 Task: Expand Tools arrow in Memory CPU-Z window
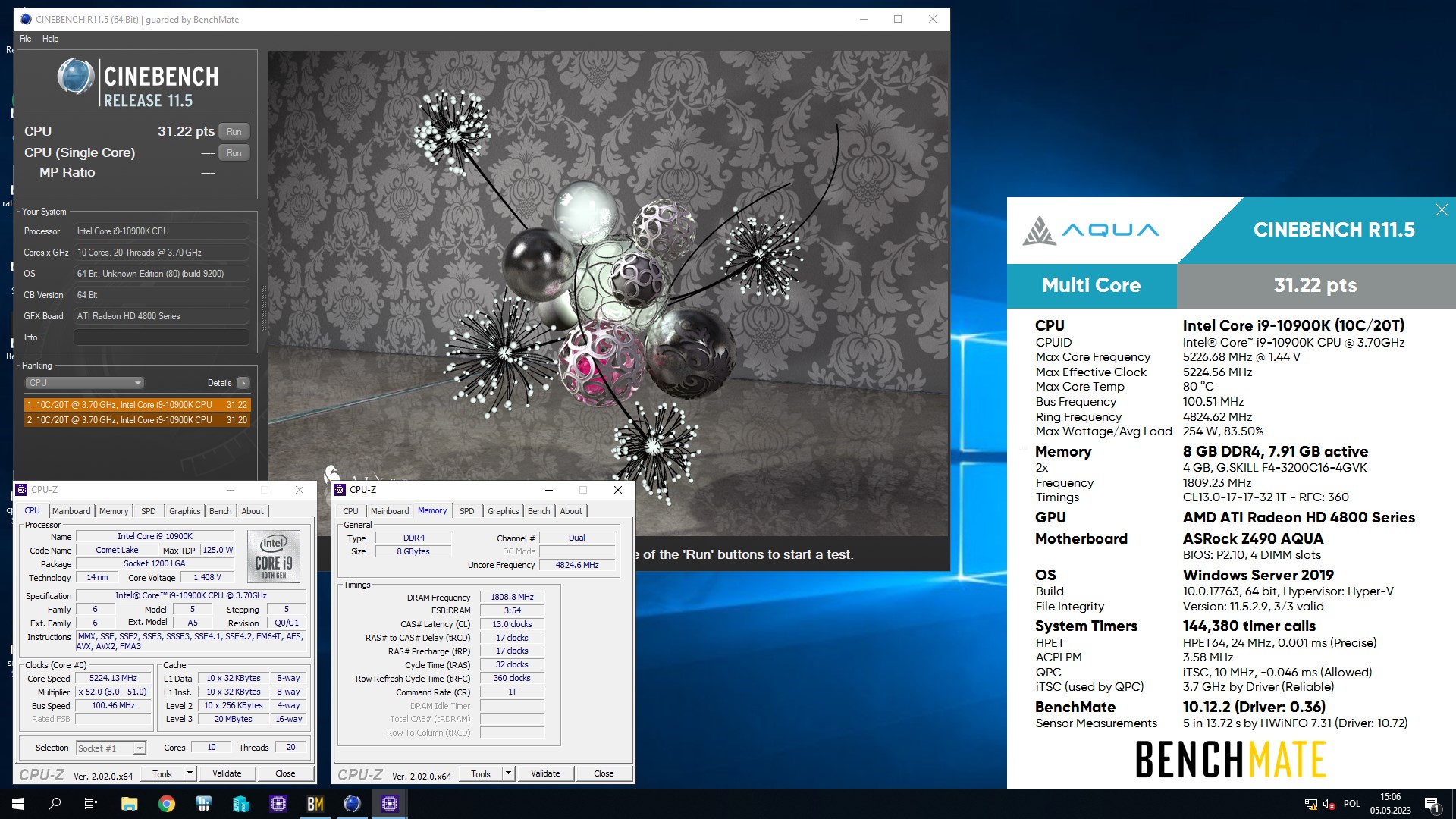[508, 773]
